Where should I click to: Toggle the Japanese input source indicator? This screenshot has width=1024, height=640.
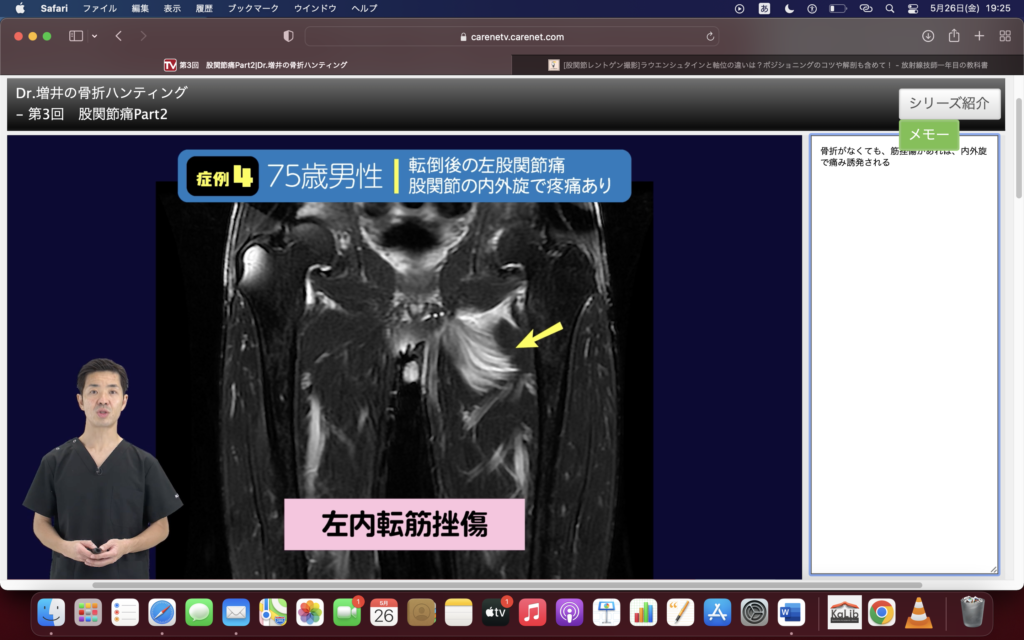point(765,8)
